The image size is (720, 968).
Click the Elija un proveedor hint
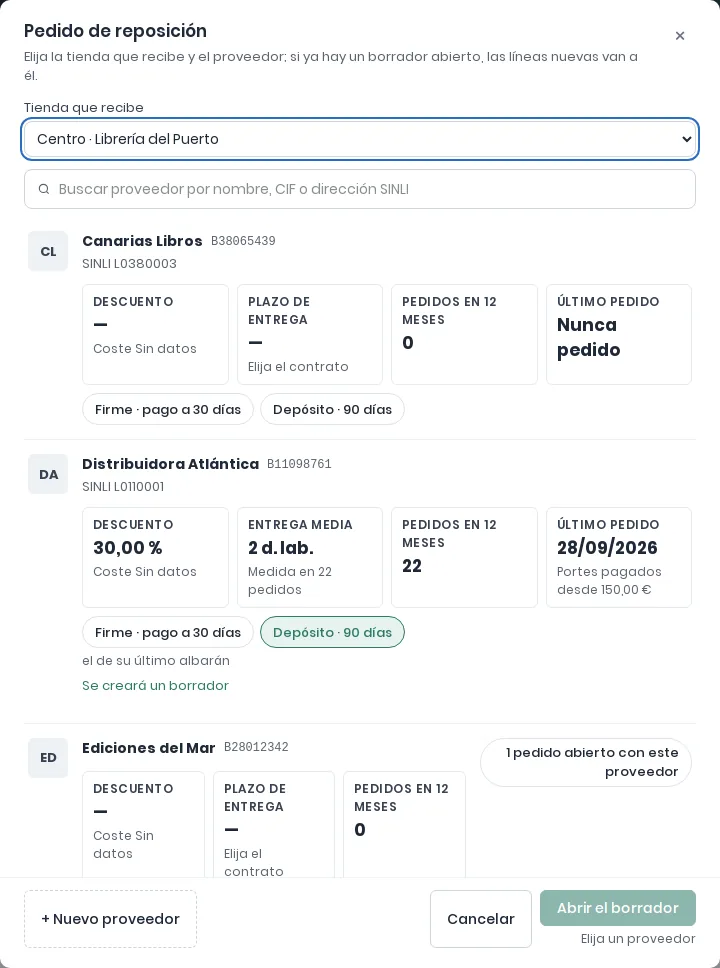[x=638, y=938]
